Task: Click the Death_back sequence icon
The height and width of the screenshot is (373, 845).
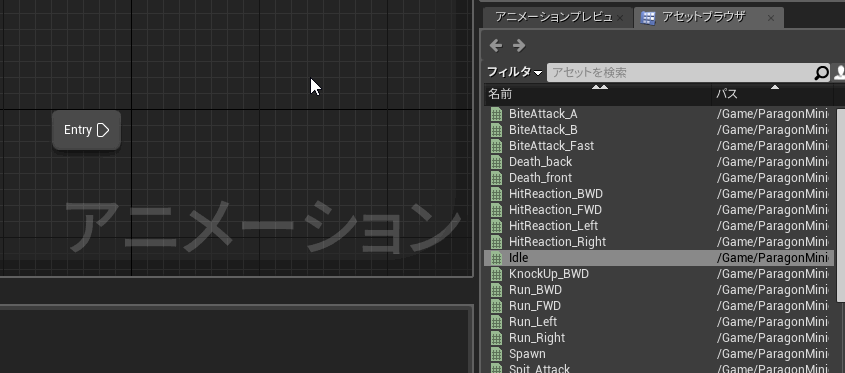Action: tap(496, 162)
